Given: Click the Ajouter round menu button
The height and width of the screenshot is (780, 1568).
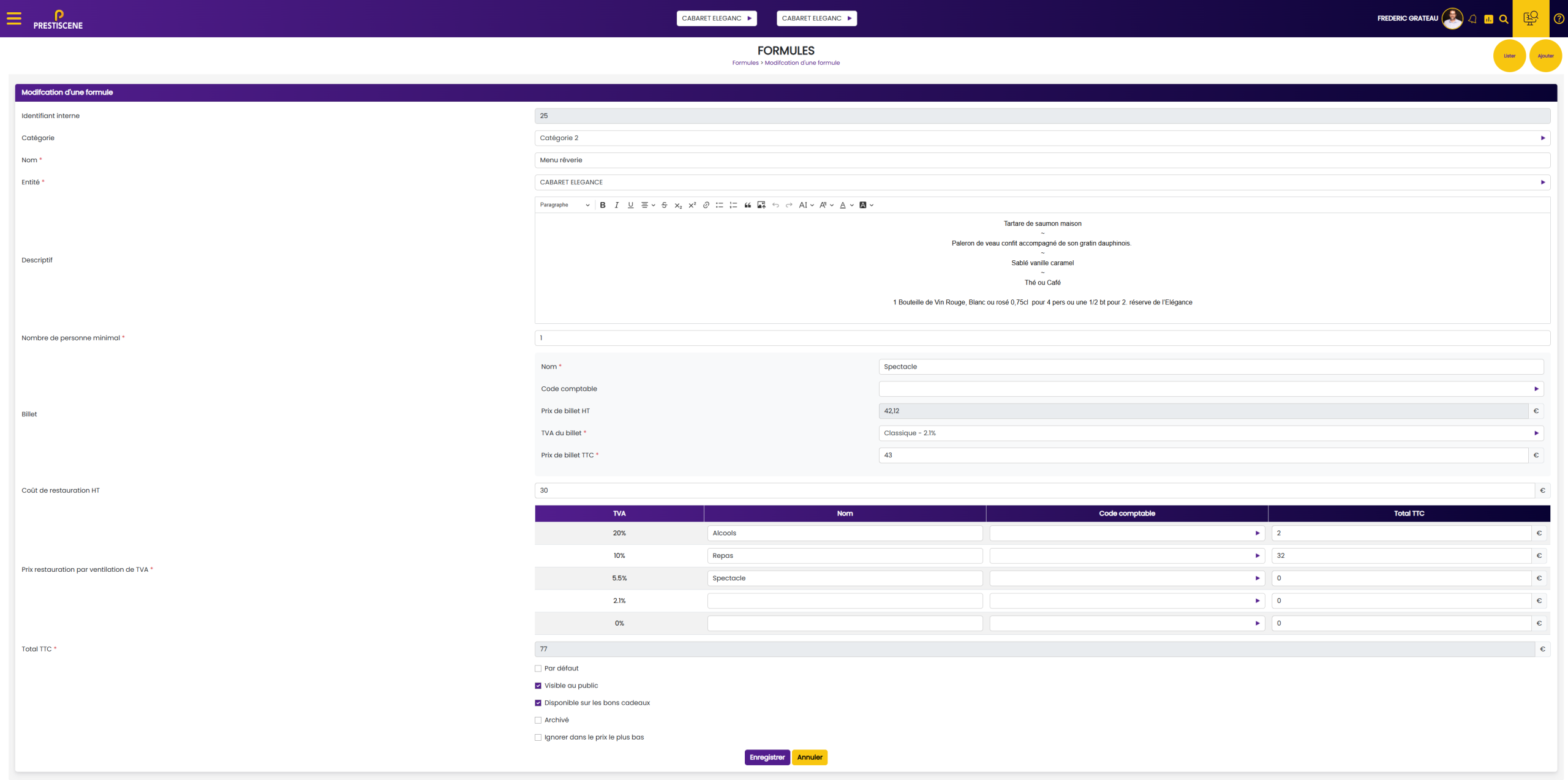Looking at the screenshot, I should click(1545, 56).
